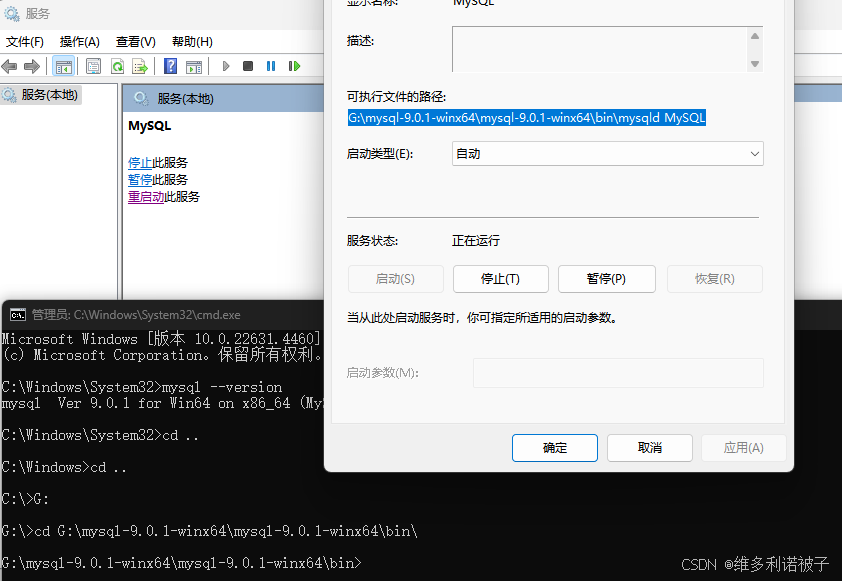
Task: Click the Back arrow in Services toolbar
Action: pyautogui.click(x=9, y=67)
